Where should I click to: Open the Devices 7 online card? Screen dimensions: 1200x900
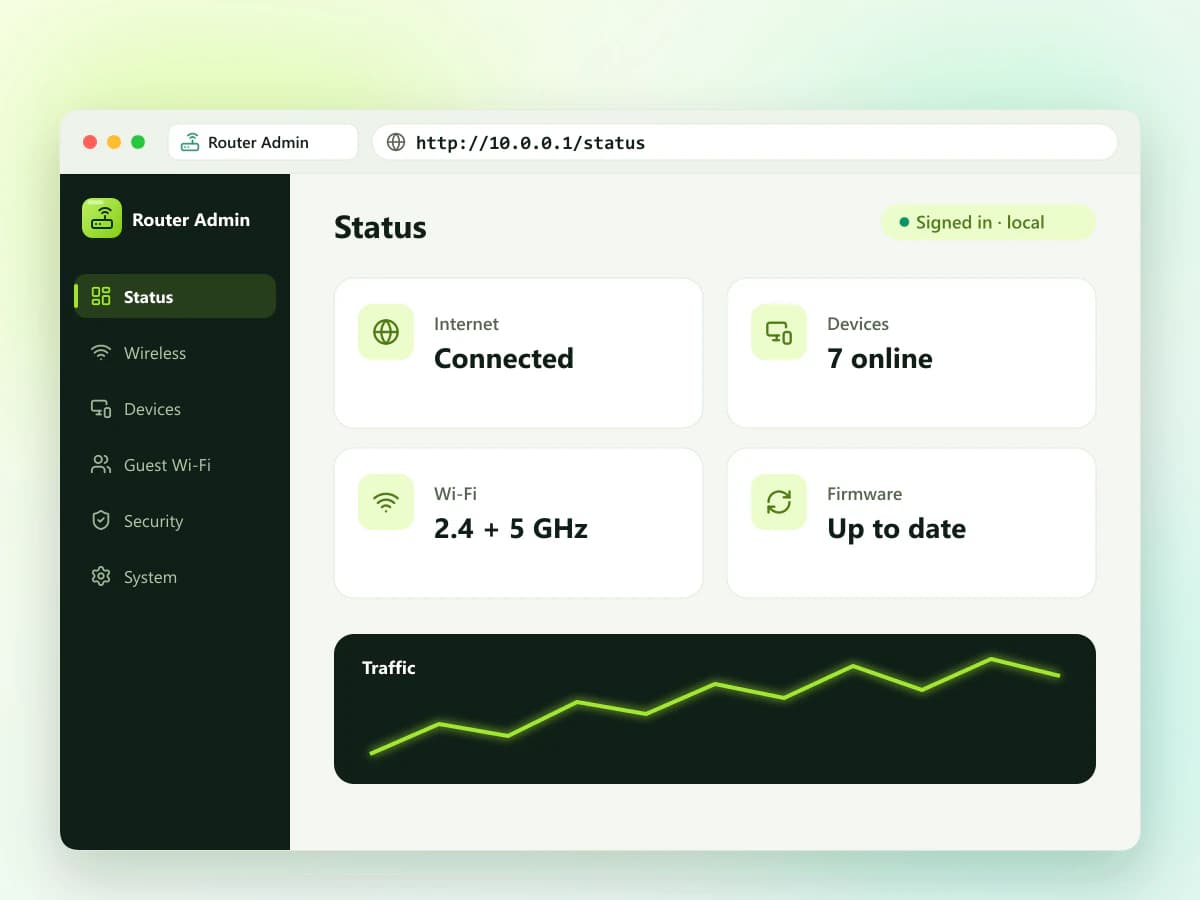tap(911, 353)
